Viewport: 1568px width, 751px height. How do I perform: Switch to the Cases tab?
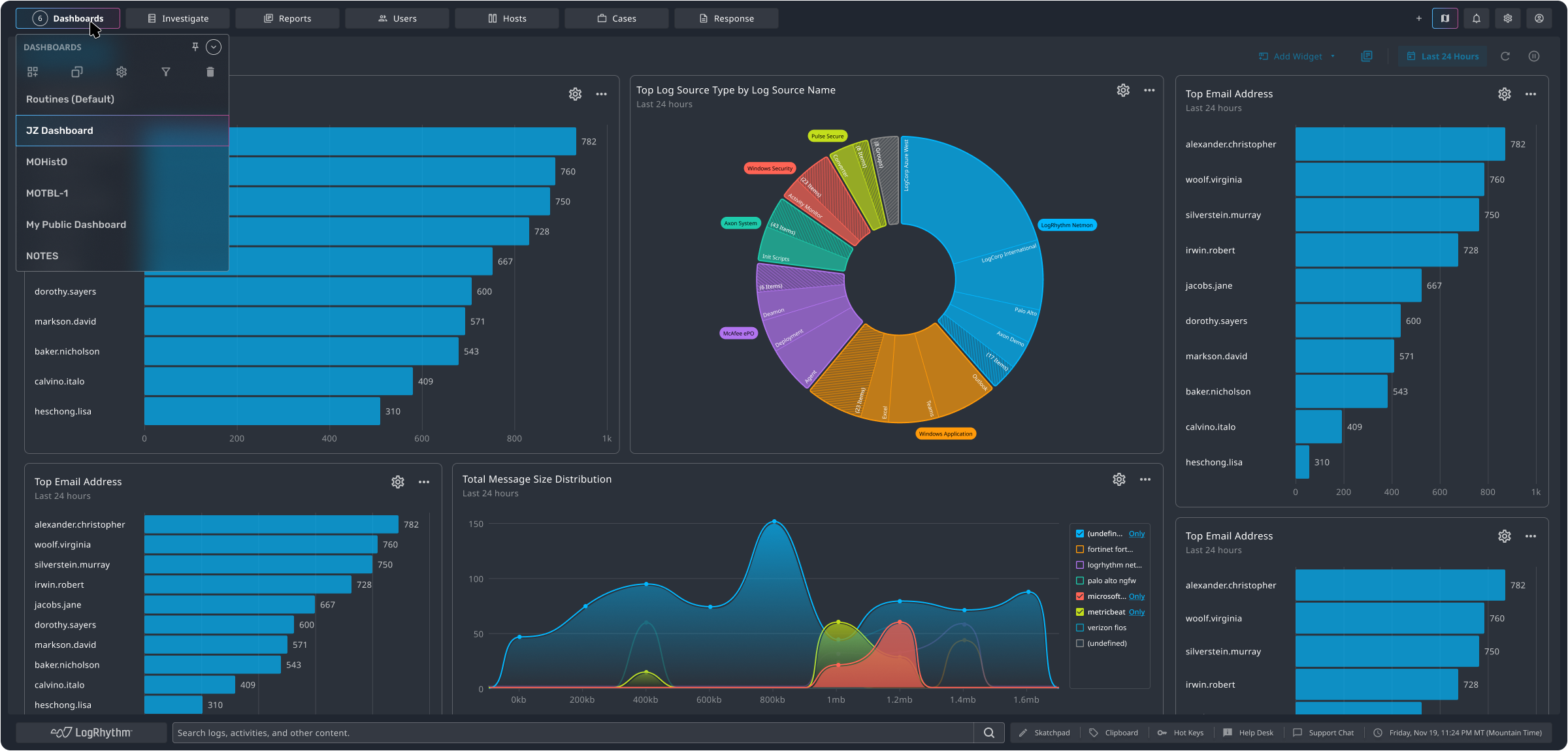(x=617, y=18)
